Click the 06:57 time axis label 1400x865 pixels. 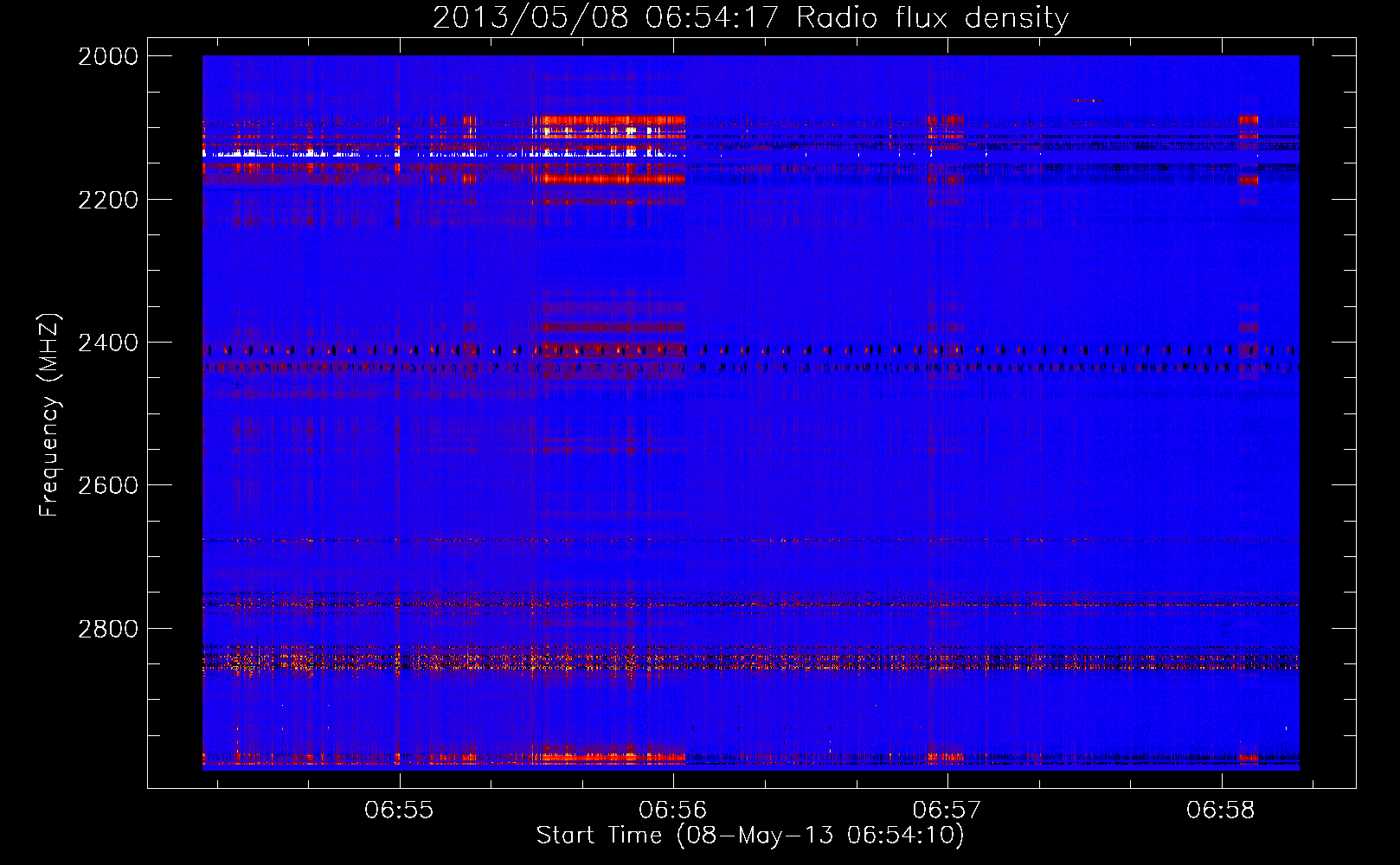(x=947, y=810)
